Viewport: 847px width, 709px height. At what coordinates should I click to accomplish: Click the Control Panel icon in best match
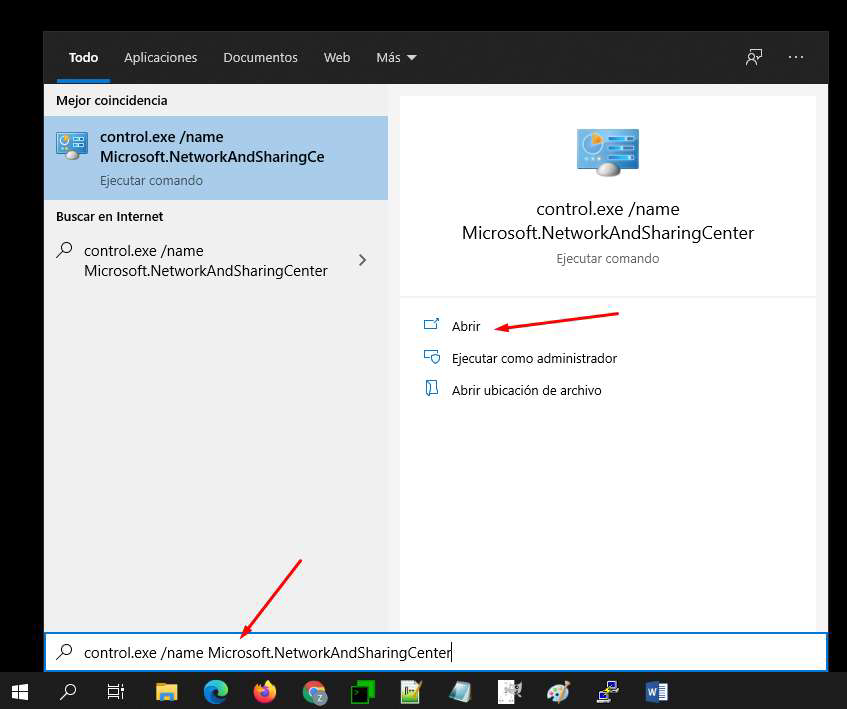72,146
